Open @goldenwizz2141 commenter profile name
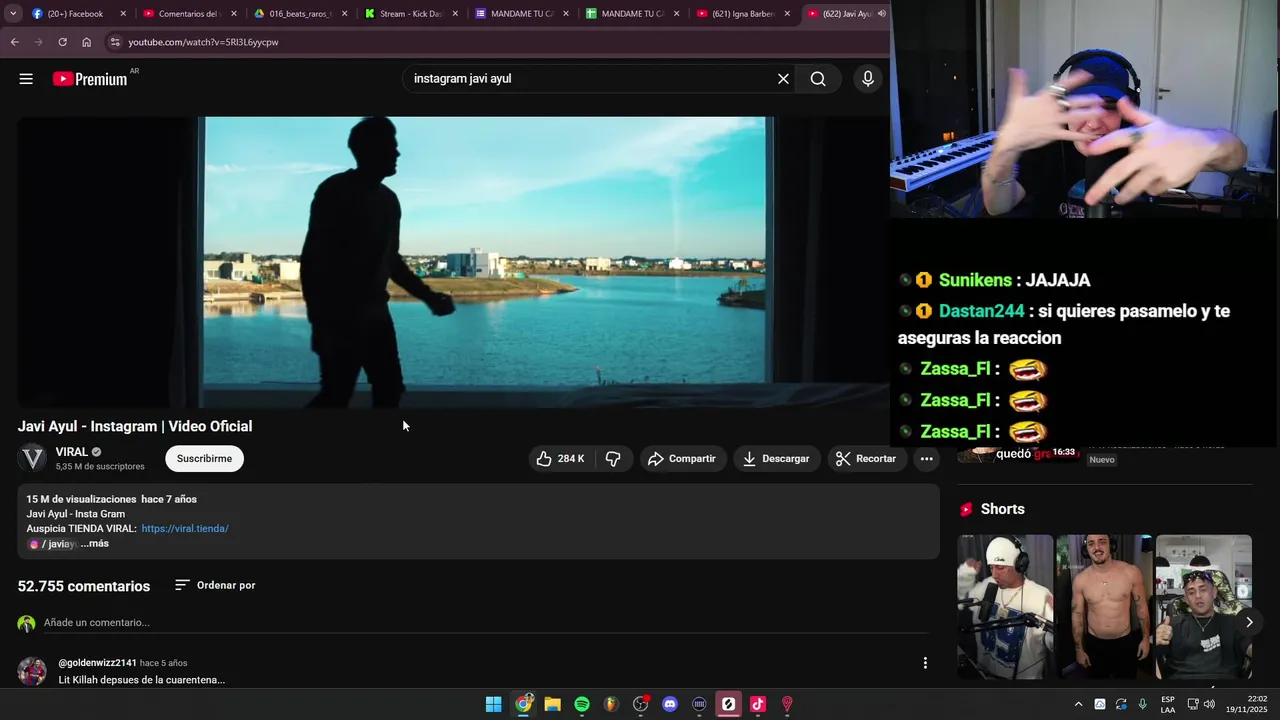The width and height of the screenshot is (1280, 720). 97,662
